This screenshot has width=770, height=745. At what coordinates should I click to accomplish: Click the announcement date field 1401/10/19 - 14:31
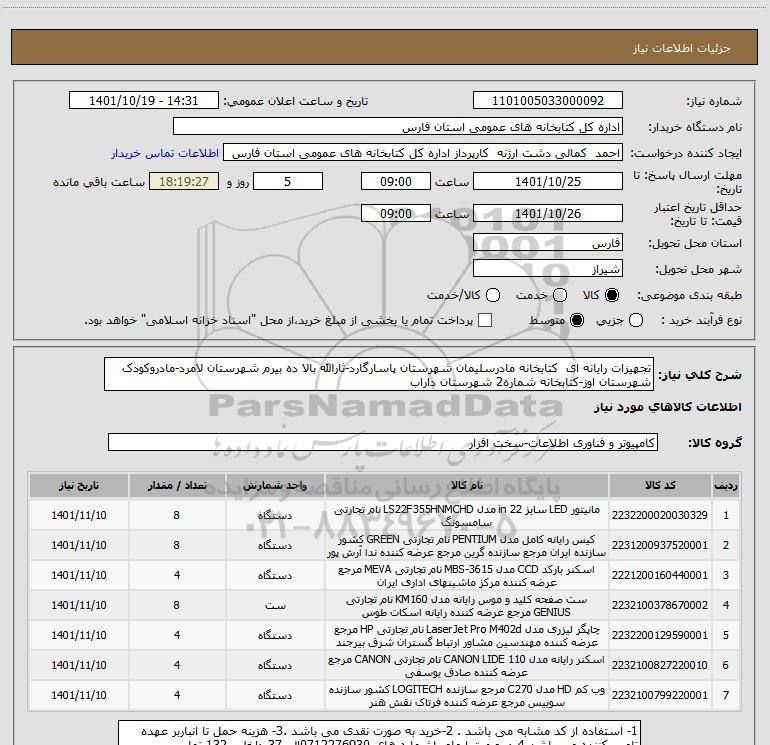[x=143, y=101]
